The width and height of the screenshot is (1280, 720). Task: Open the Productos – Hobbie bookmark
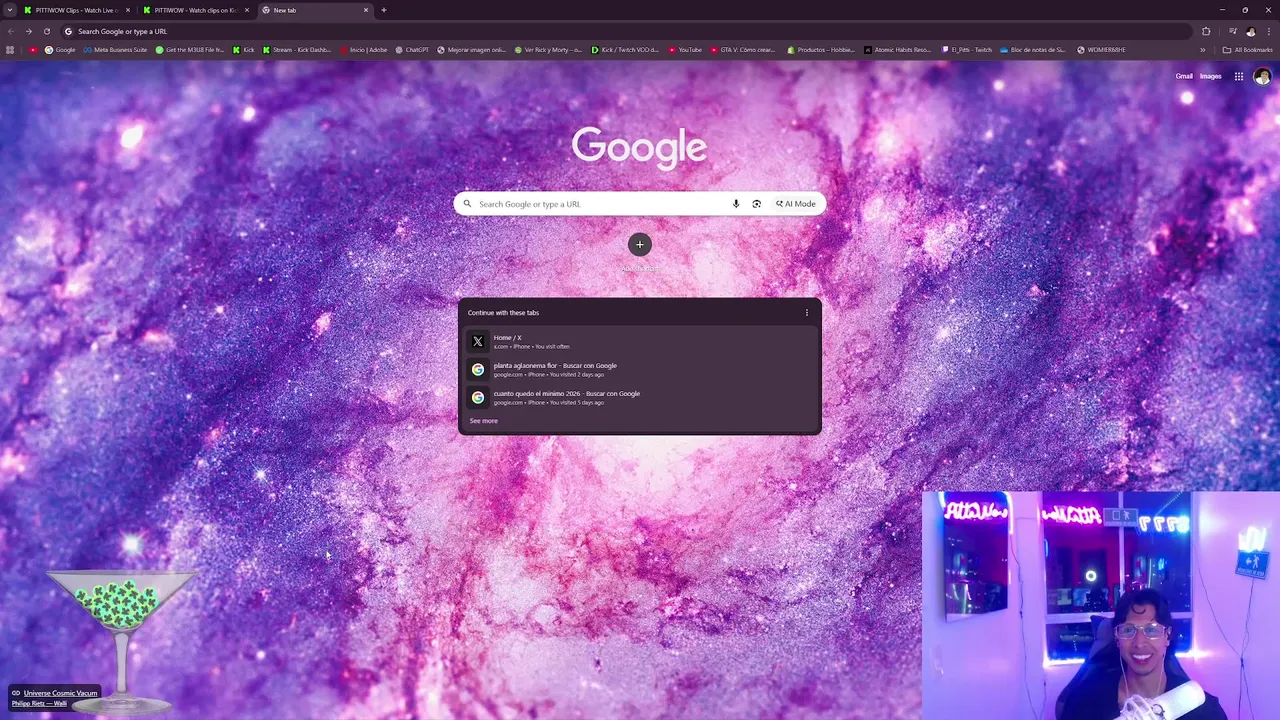(x=821, y=50)
